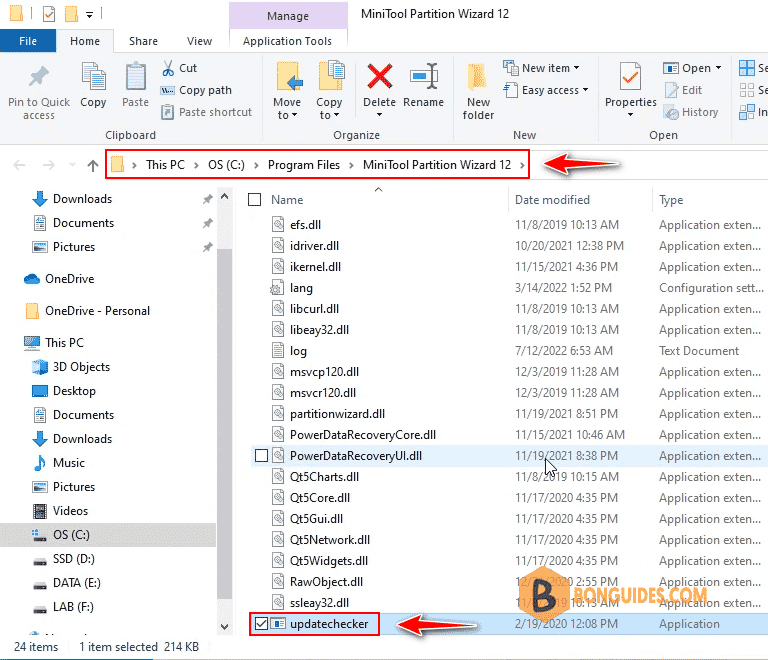Click the Copy icon in Clipboard group
The image size is (768, 660).
click(x=93, y=77)
